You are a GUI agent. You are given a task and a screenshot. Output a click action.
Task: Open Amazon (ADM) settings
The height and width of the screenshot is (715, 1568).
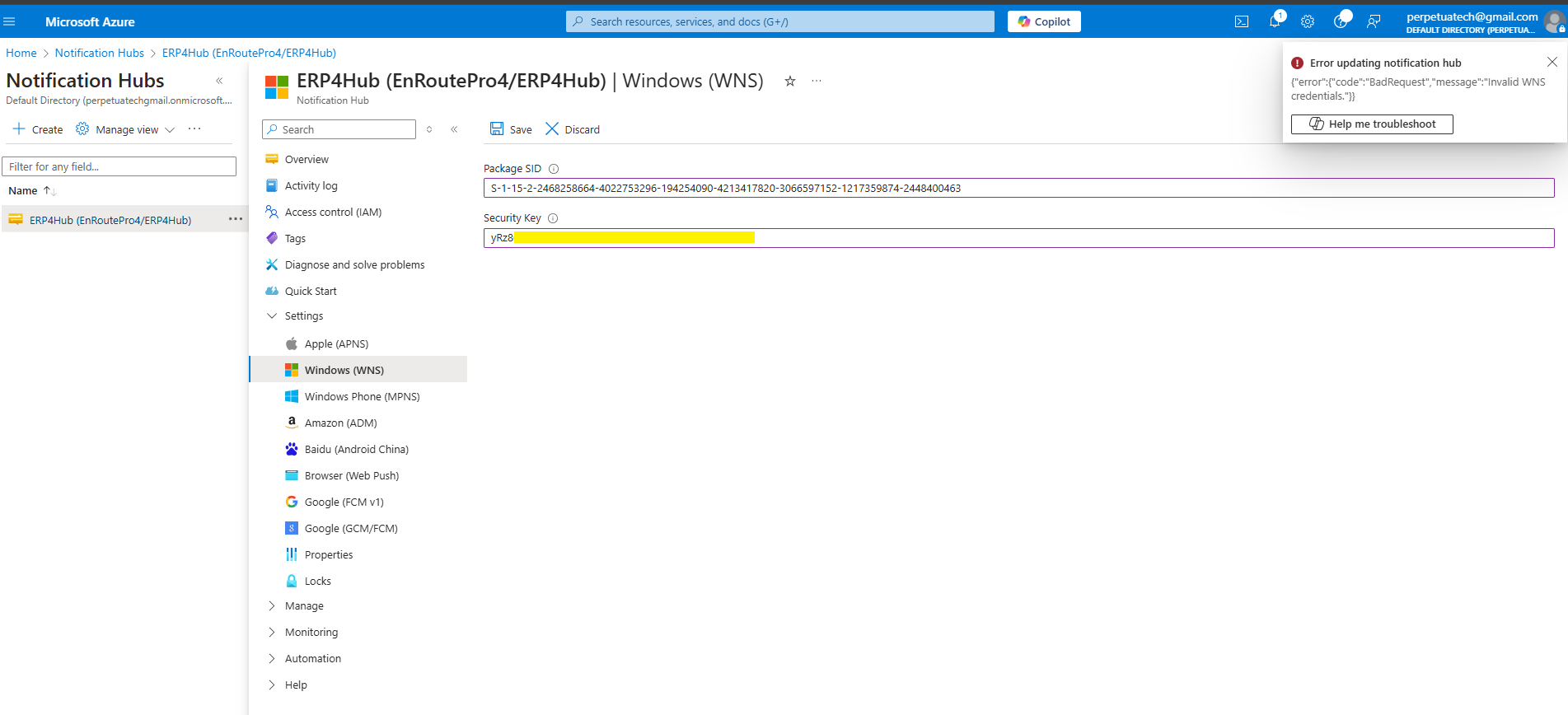(340, 423)
